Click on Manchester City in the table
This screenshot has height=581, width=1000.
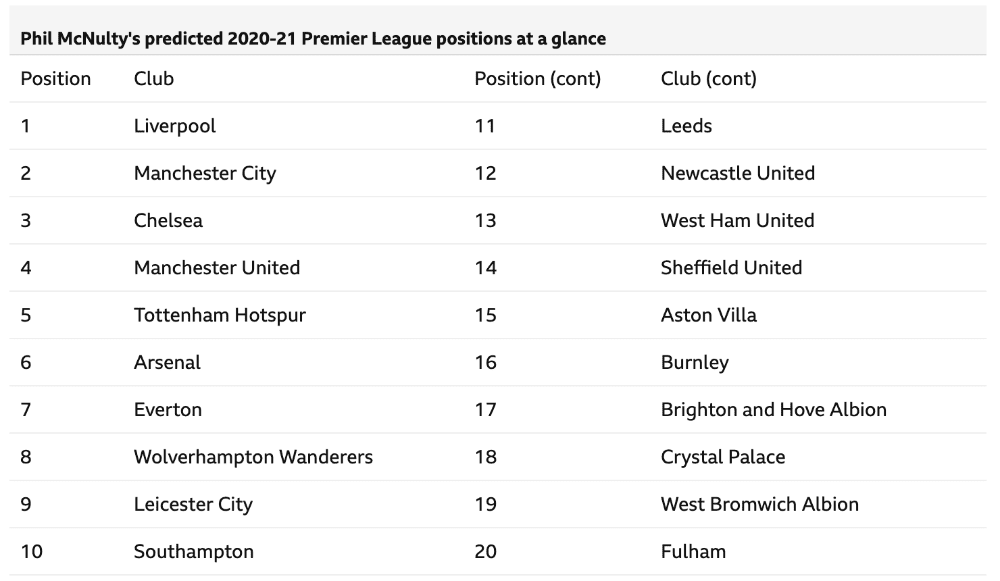(x=205, y=173)
